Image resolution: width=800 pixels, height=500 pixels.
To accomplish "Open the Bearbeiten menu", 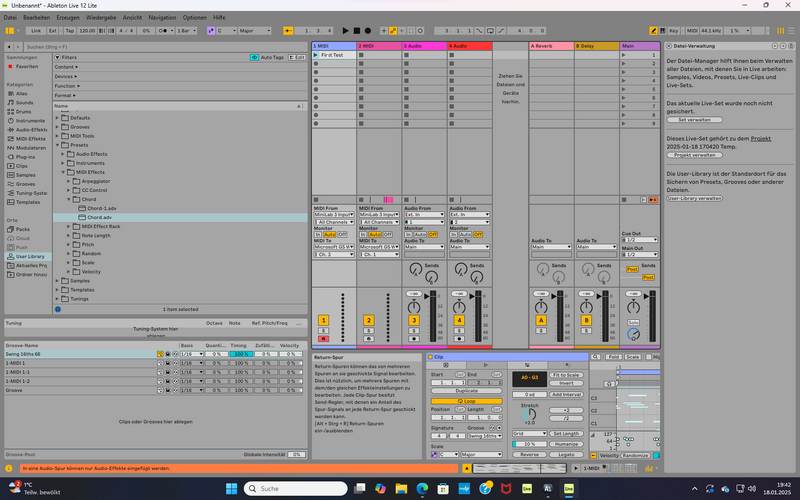I will 37,17.
